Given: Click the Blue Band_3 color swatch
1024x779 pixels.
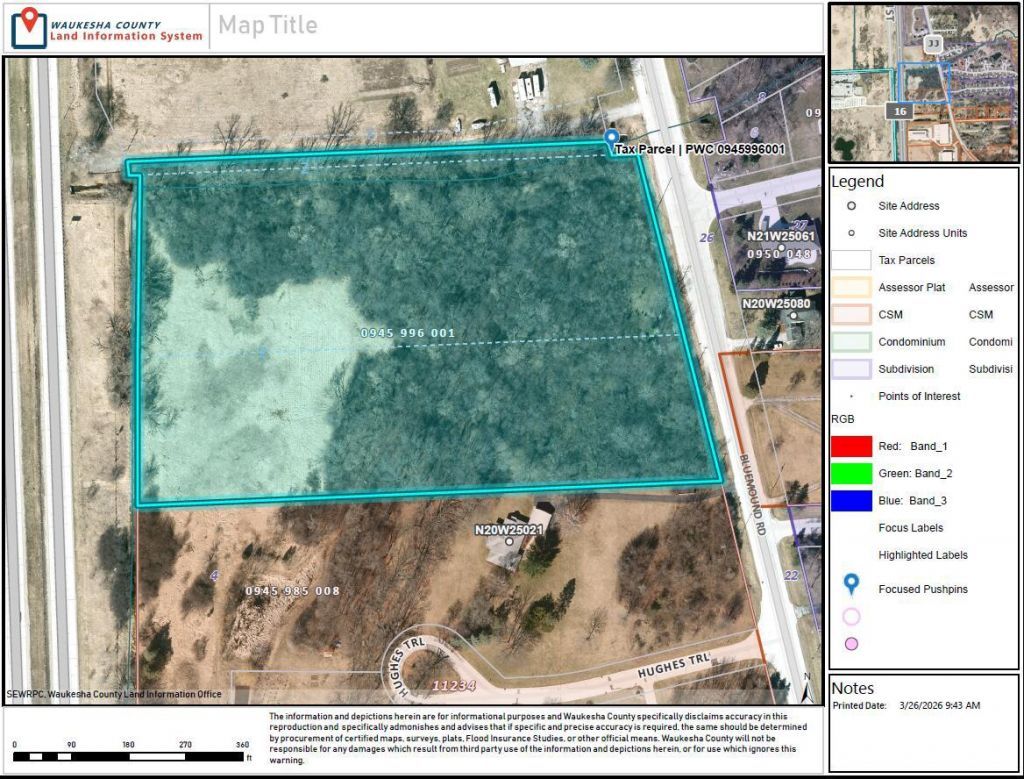Looking at the screenshot, I should click(x=851, y=500).
